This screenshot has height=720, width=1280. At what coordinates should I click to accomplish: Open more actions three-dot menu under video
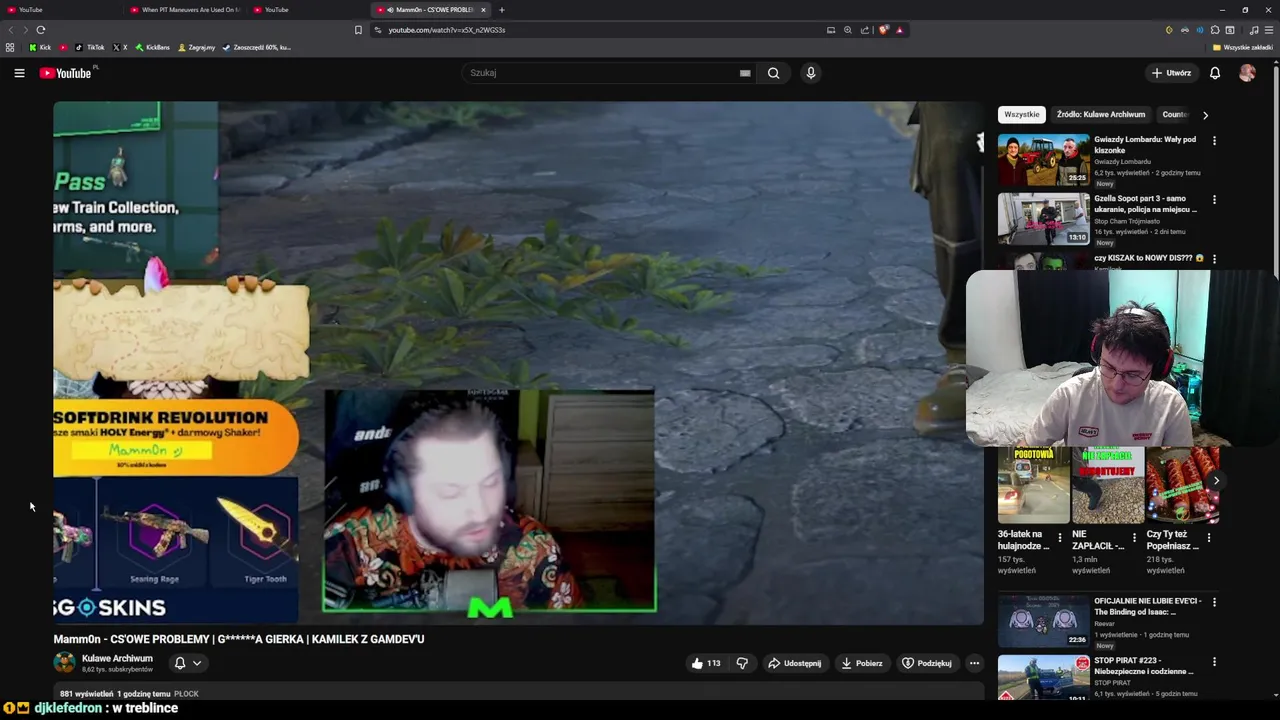(974, 663)
